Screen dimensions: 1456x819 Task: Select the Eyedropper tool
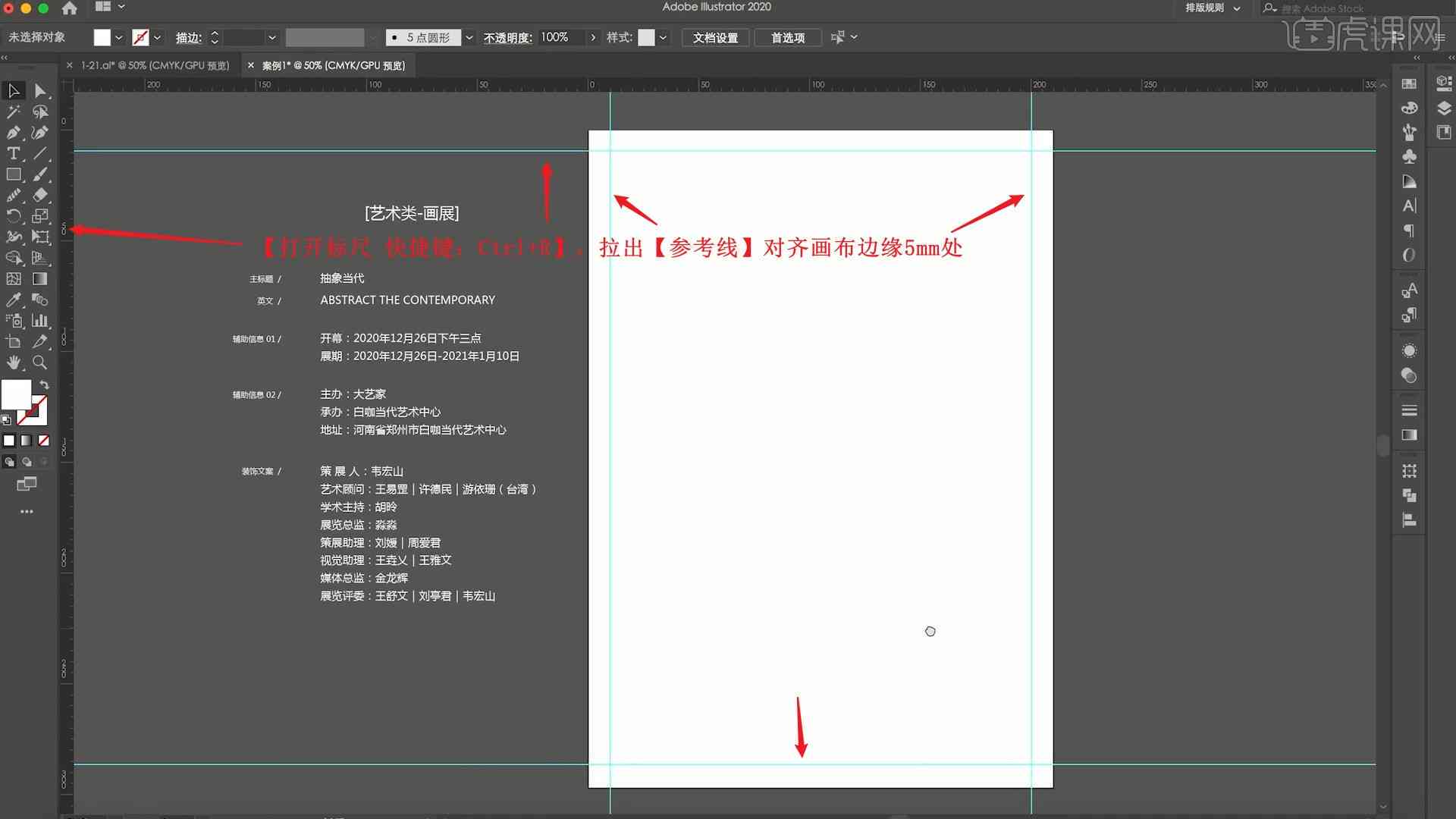point(14,300)
